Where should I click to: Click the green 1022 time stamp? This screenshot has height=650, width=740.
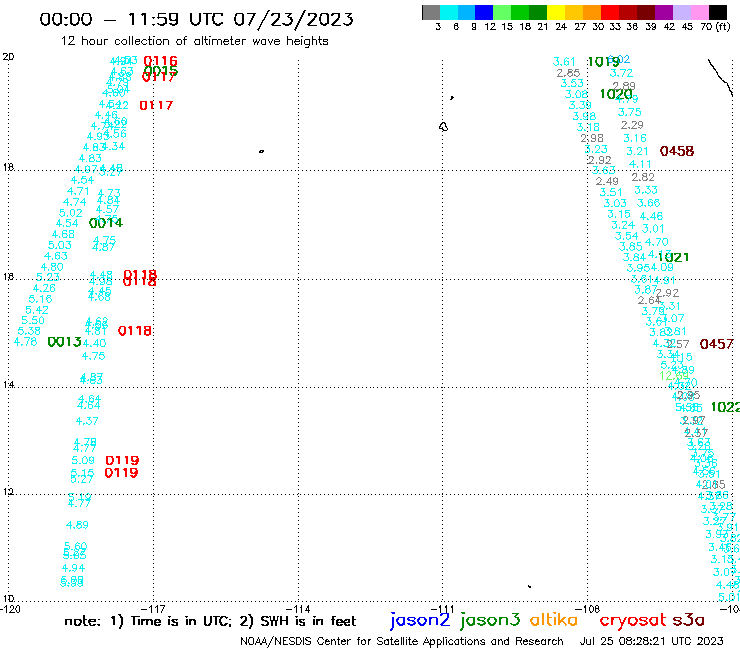725,407
